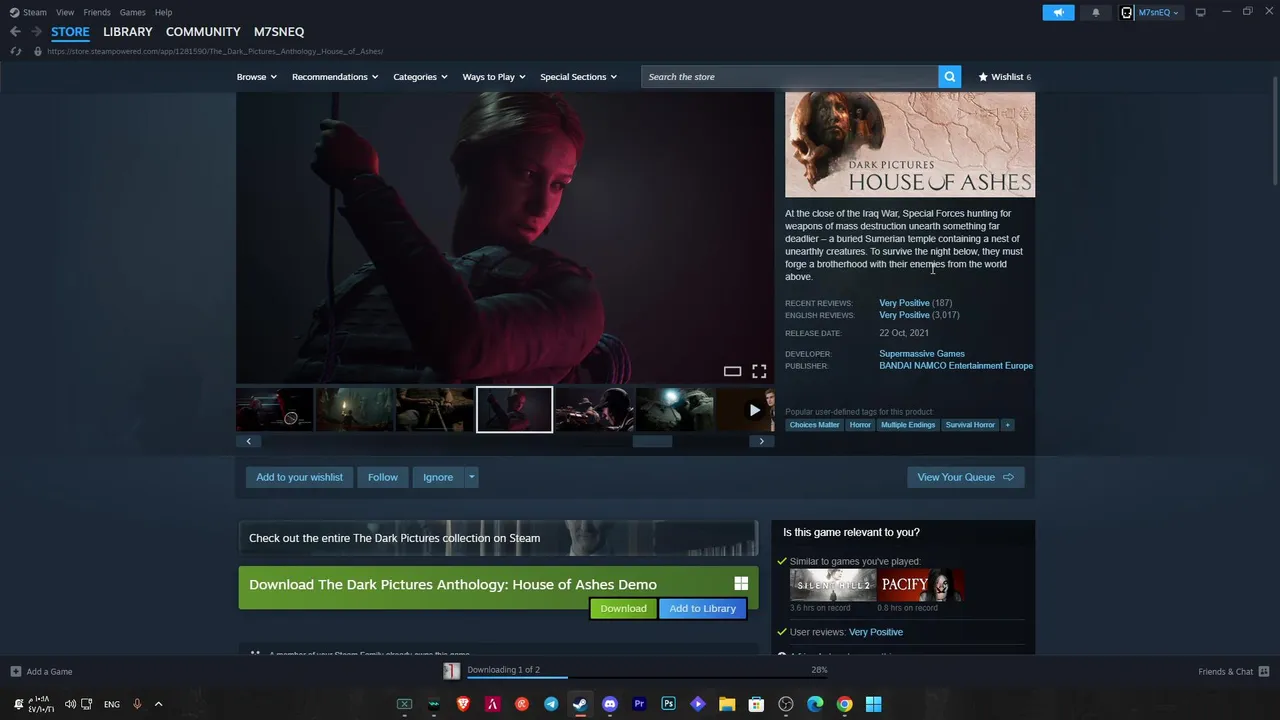1280x720 pixels.
Task: Open BANDAI NAMCO Entertainment Europe publisher link
Action: click(x=956, y=366)
